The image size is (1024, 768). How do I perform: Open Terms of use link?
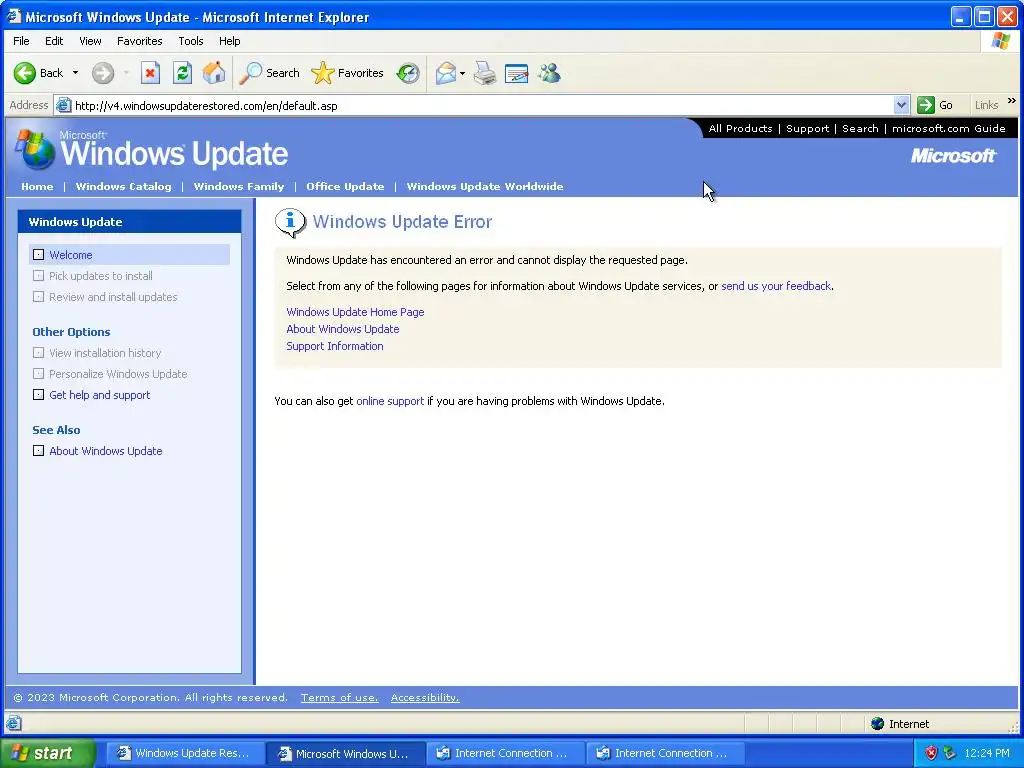(x=340, y=697)
